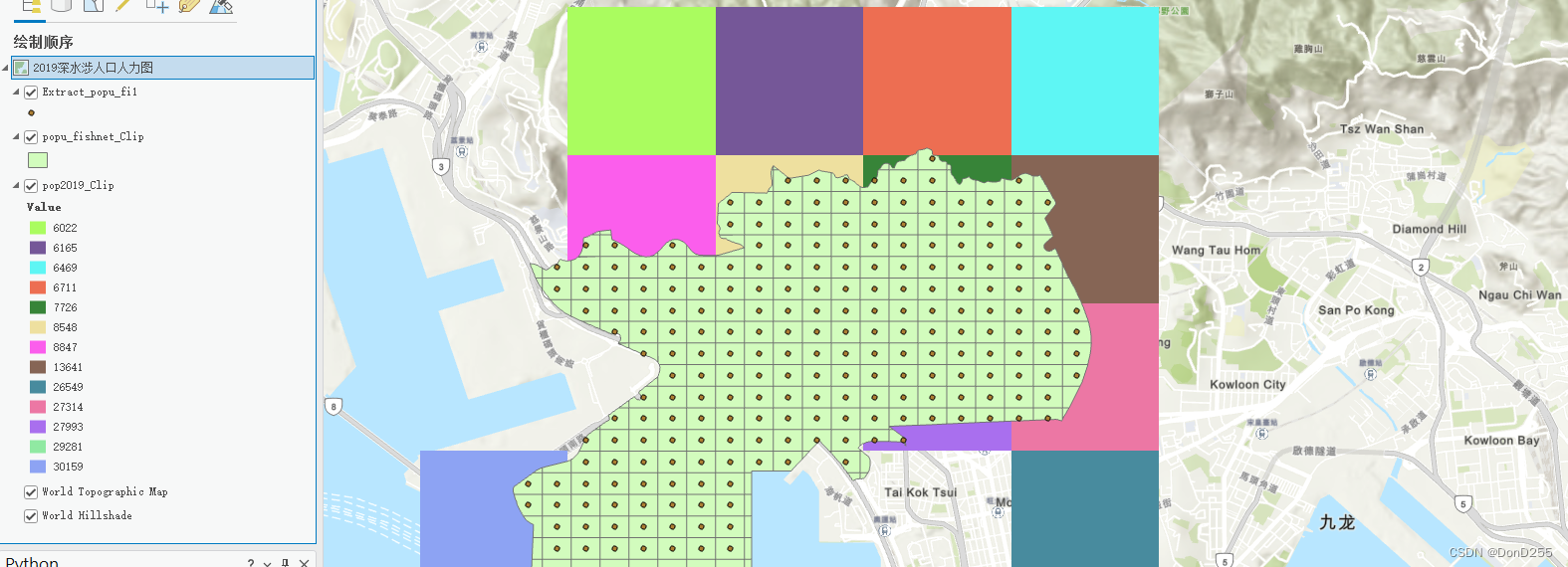Uncheck World Hillshade layer
Screen dimensions: 1568x567
pyautogui.click(x=31, y=515)
